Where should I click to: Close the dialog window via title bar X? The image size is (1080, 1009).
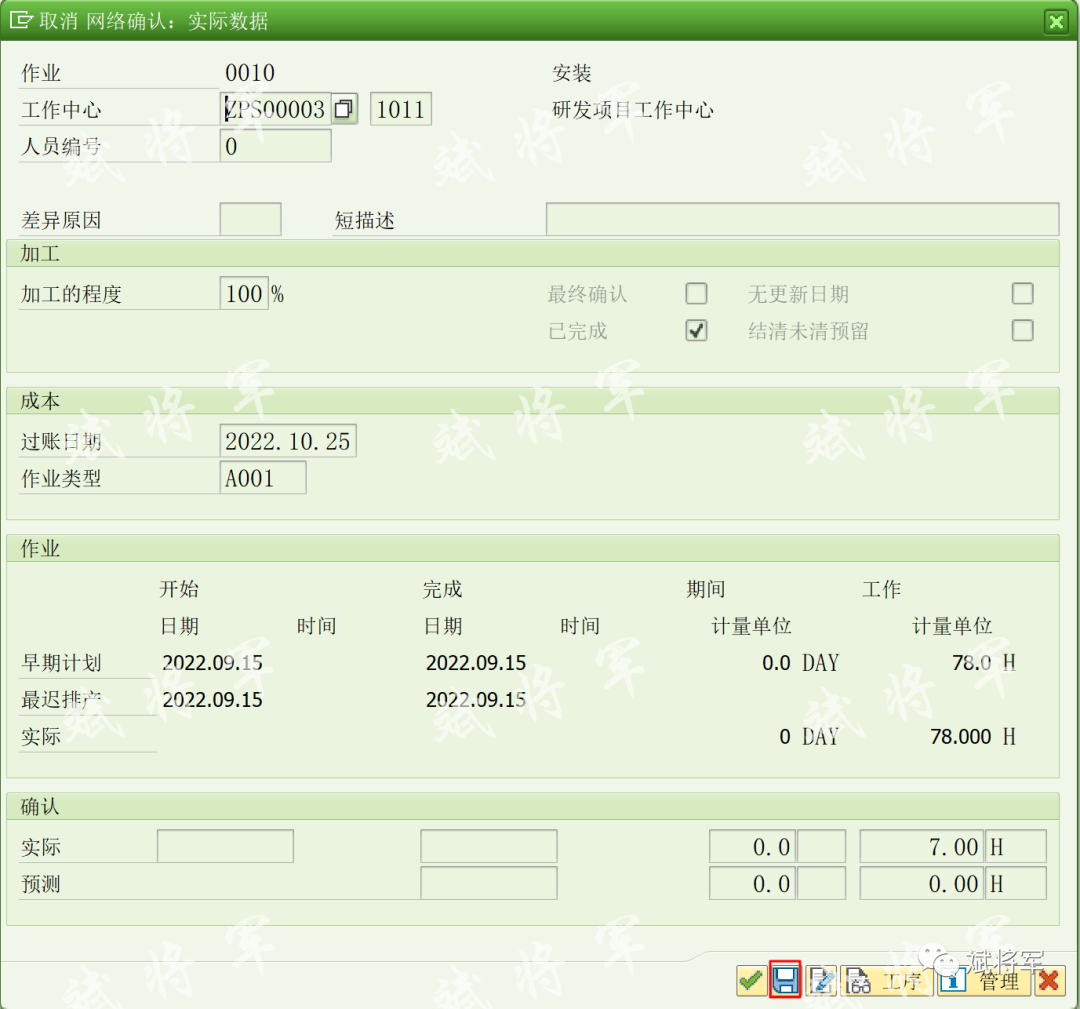(x=1056, y=21)
